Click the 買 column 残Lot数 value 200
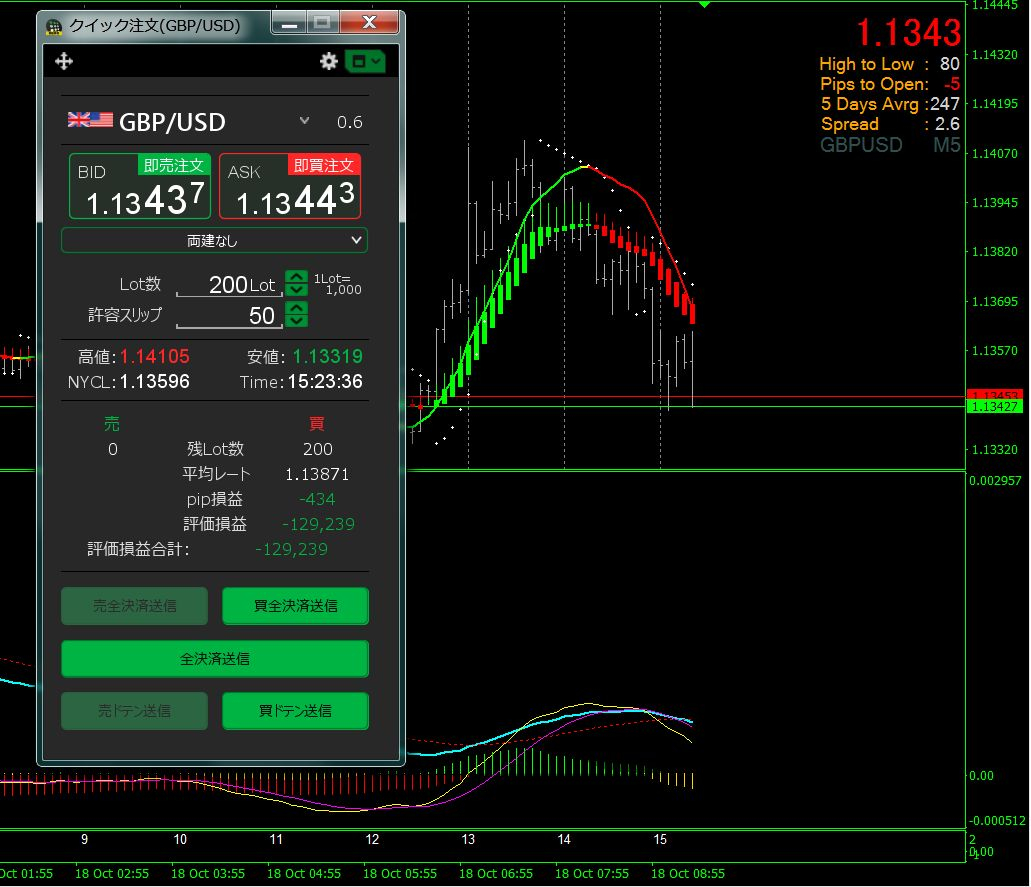Image resolution: width=1031 pixels, height=887 pixels. pyautogui.click(x=318, y=449)
